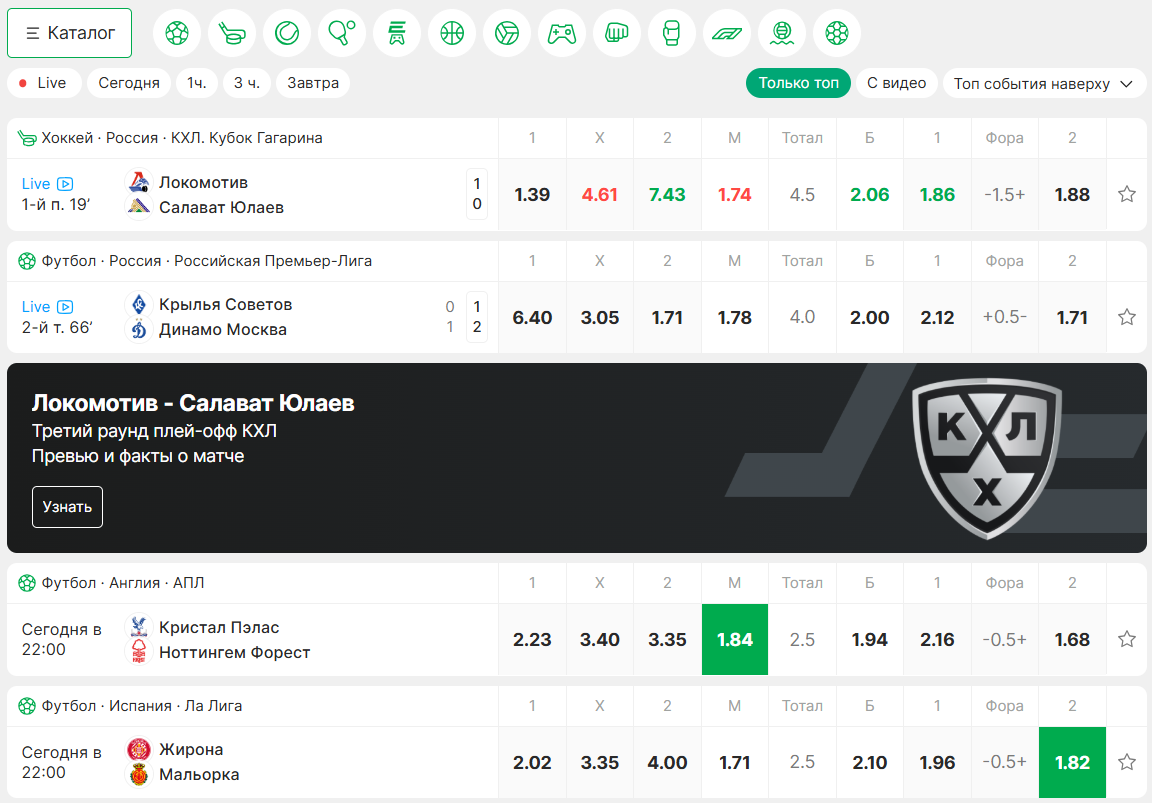Open the football sport filter icon
Image resolution: width=1152 pixels, height=803 pixels.
177,33
